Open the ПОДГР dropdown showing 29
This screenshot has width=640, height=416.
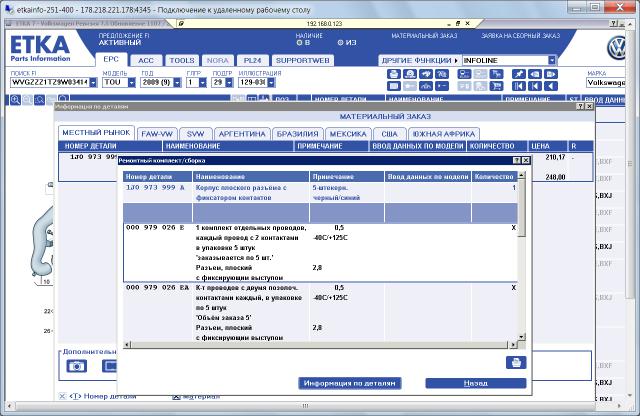[229, 82]
